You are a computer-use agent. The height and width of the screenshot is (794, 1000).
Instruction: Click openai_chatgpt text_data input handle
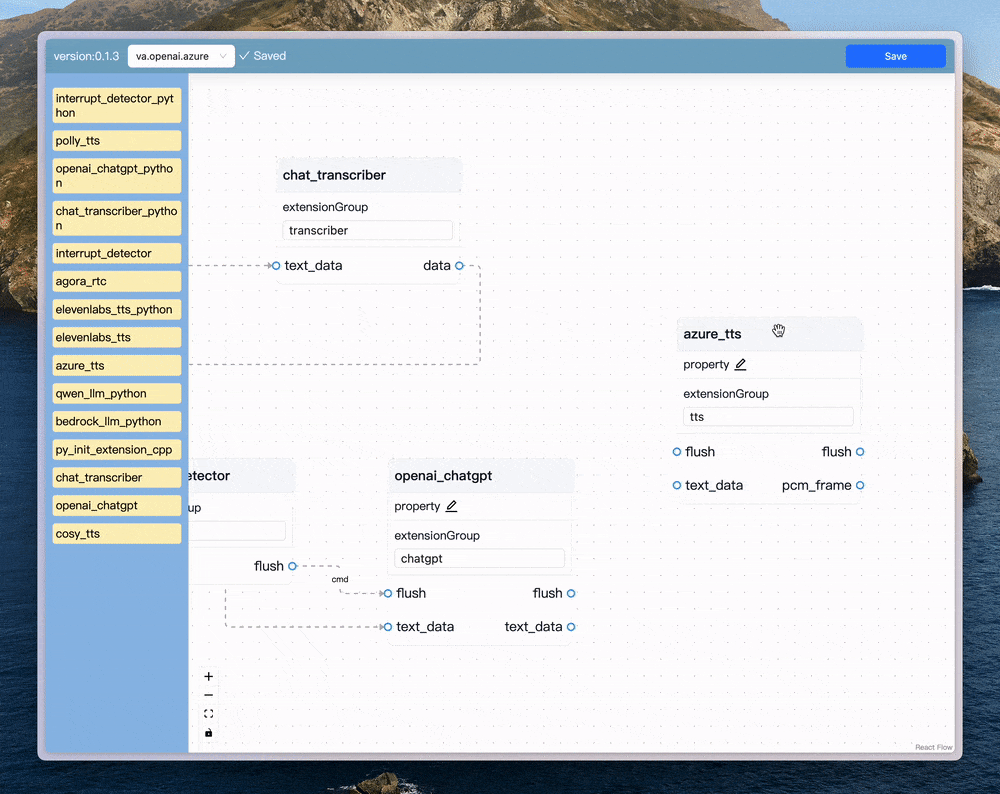tap(388, 627)
